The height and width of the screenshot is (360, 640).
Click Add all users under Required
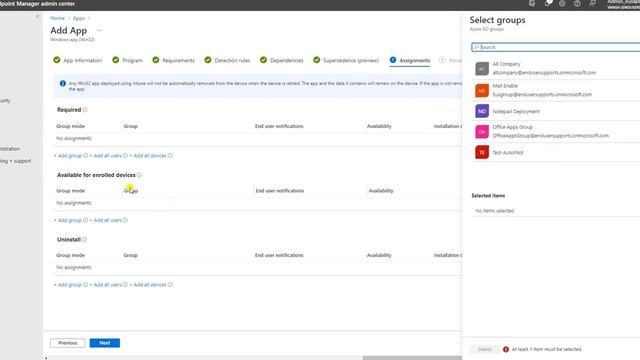106,156
